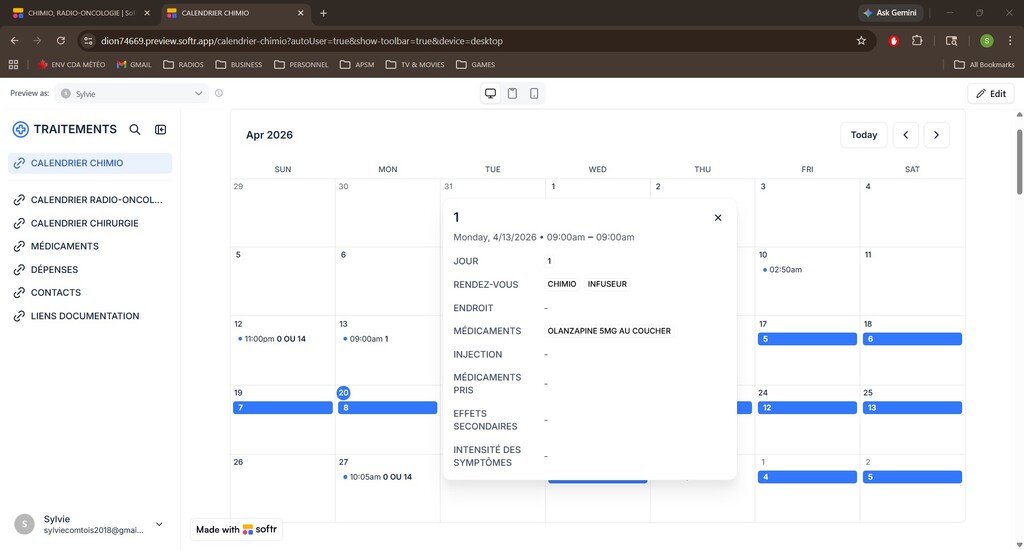Bookmark this page with the star icon

(x=861, y=40)
